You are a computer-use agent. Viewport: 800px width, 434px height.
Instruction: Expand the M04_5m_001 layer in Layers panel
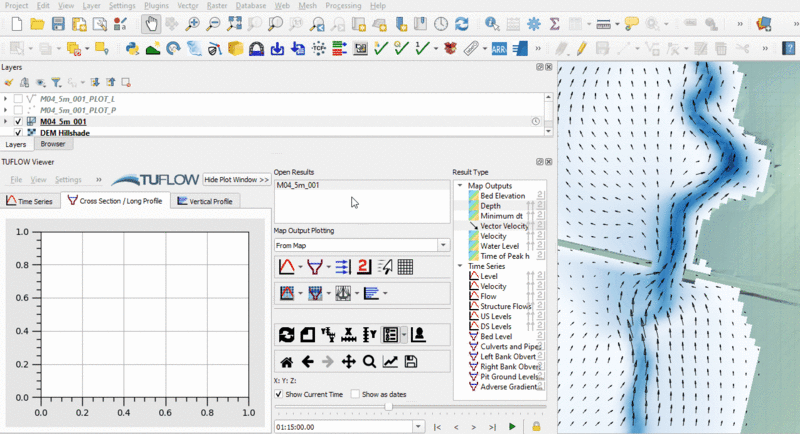6,121
